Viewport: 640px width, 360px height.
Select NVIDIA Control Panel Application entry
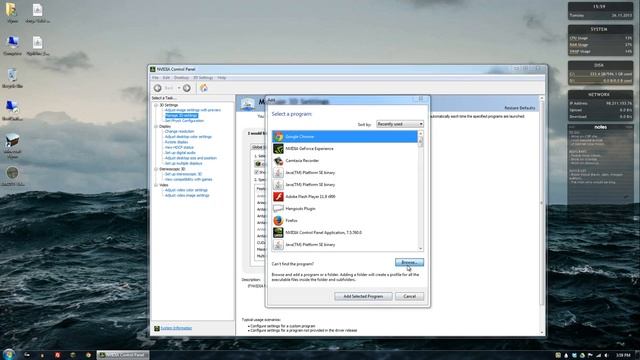click(345, 232)
